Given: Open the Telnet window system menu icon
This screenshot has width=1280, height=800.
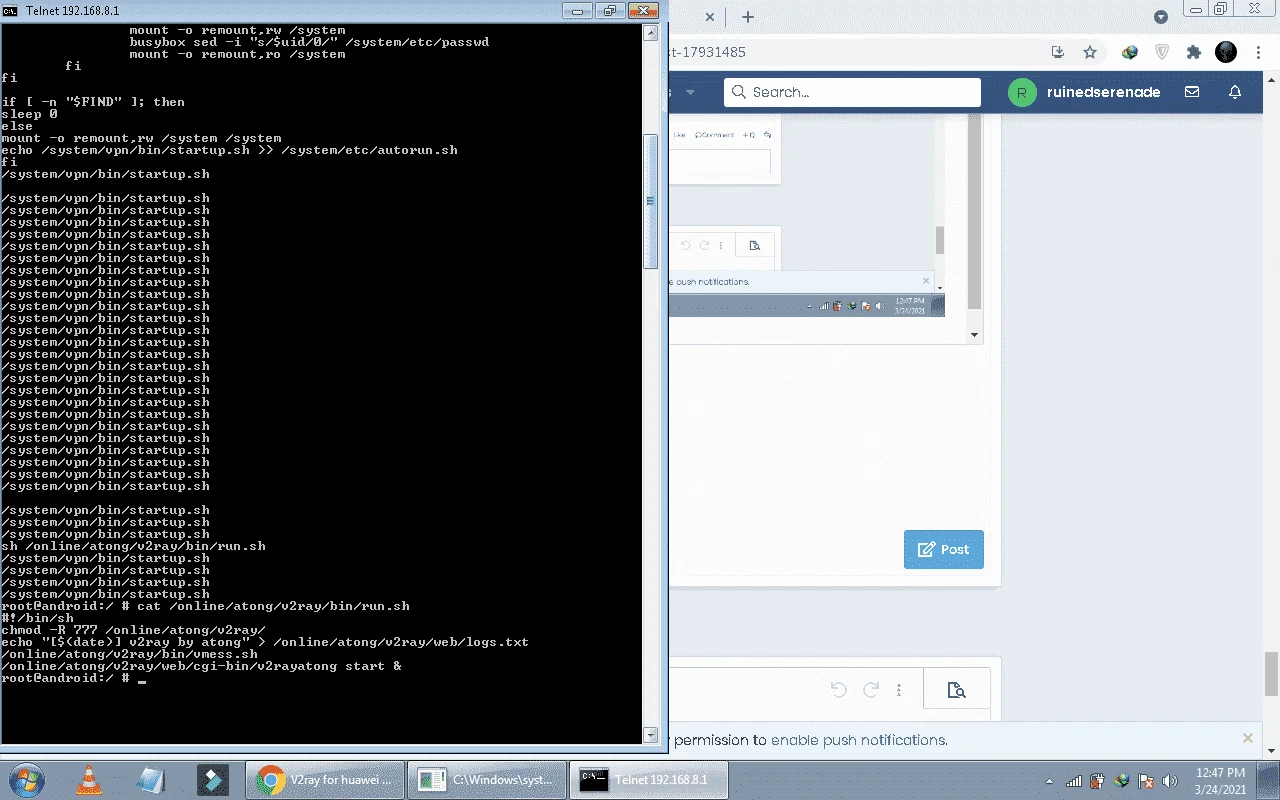Looking at the screenshot, I should point(10,11).
